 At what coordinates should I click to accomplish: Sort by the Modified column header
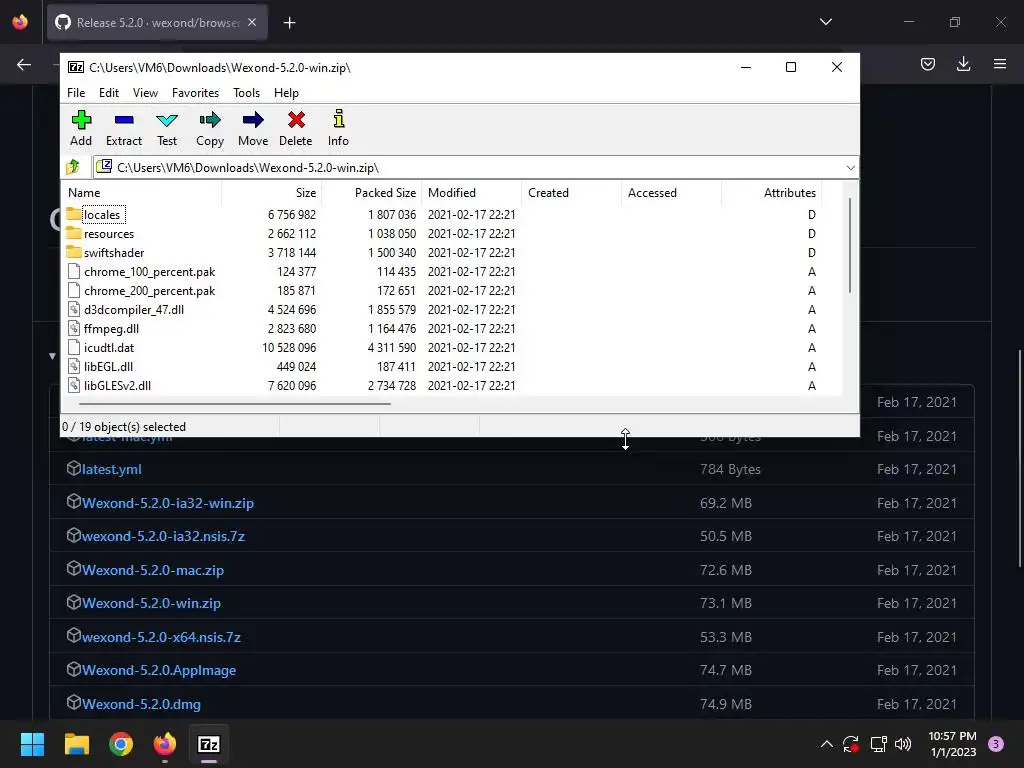pos(472,193)
